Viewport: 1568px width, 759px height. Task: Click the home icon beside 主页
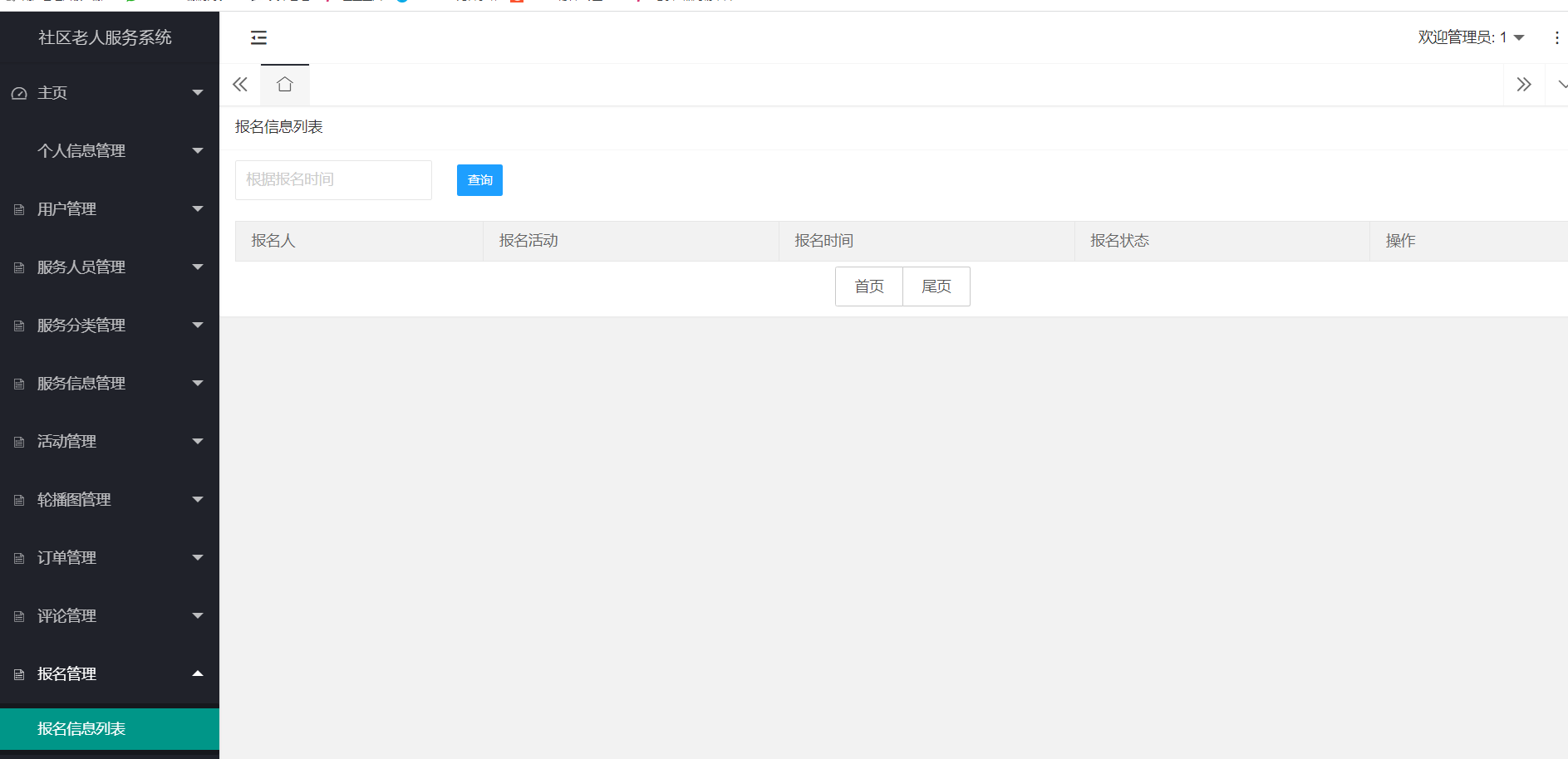pos(19,92)
